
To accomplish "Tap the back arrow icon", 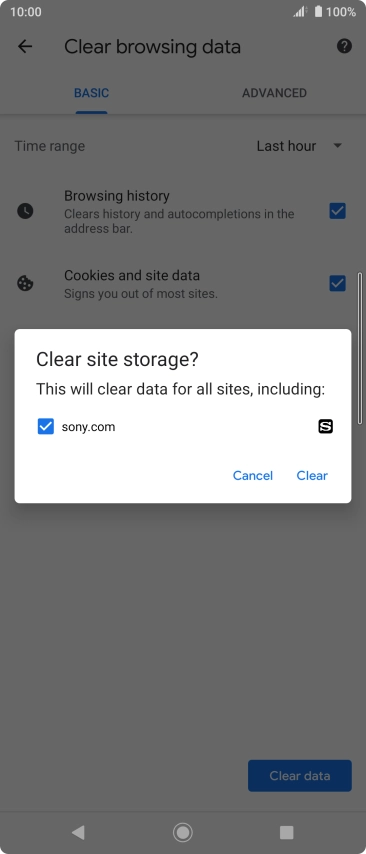I will pyautogui.click(x=25, y=47).
